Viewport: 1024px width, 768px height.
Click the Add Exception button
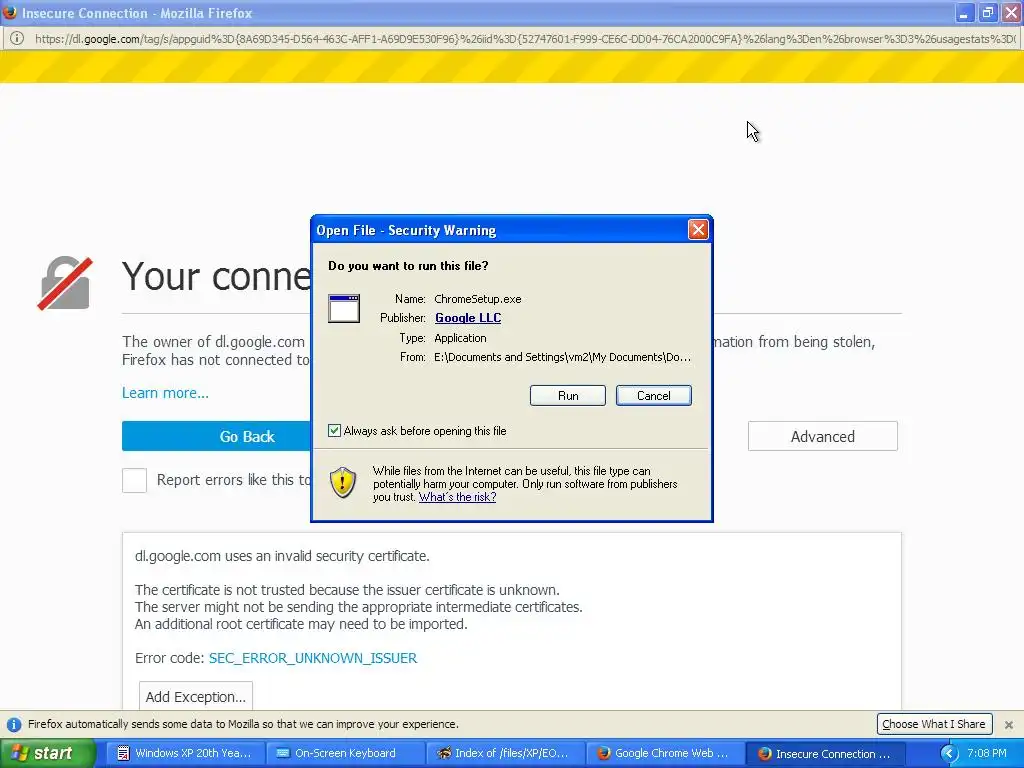[x=196, y=697]
